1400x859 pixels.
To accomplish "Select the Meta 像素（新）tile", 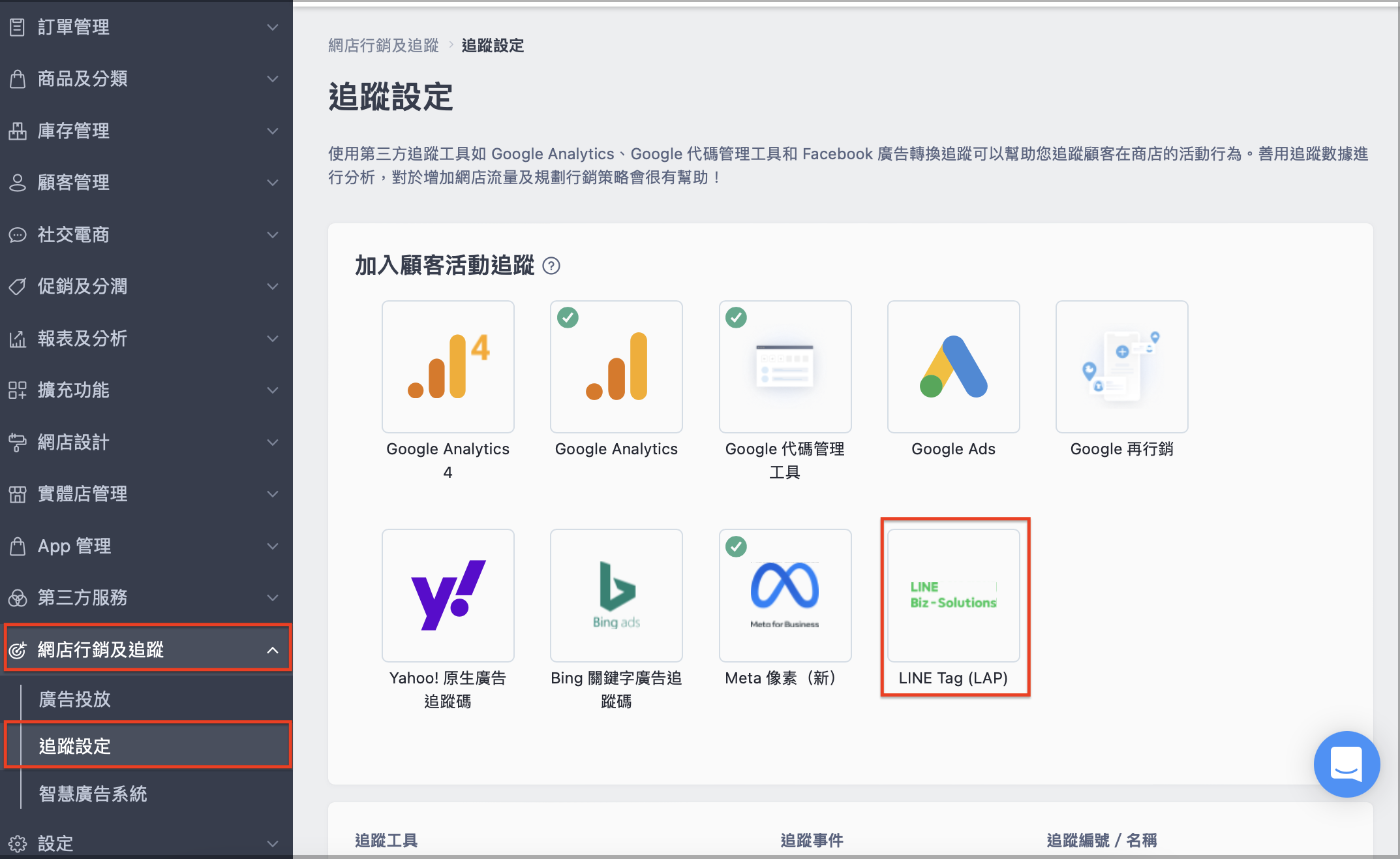I will (785, 595).
